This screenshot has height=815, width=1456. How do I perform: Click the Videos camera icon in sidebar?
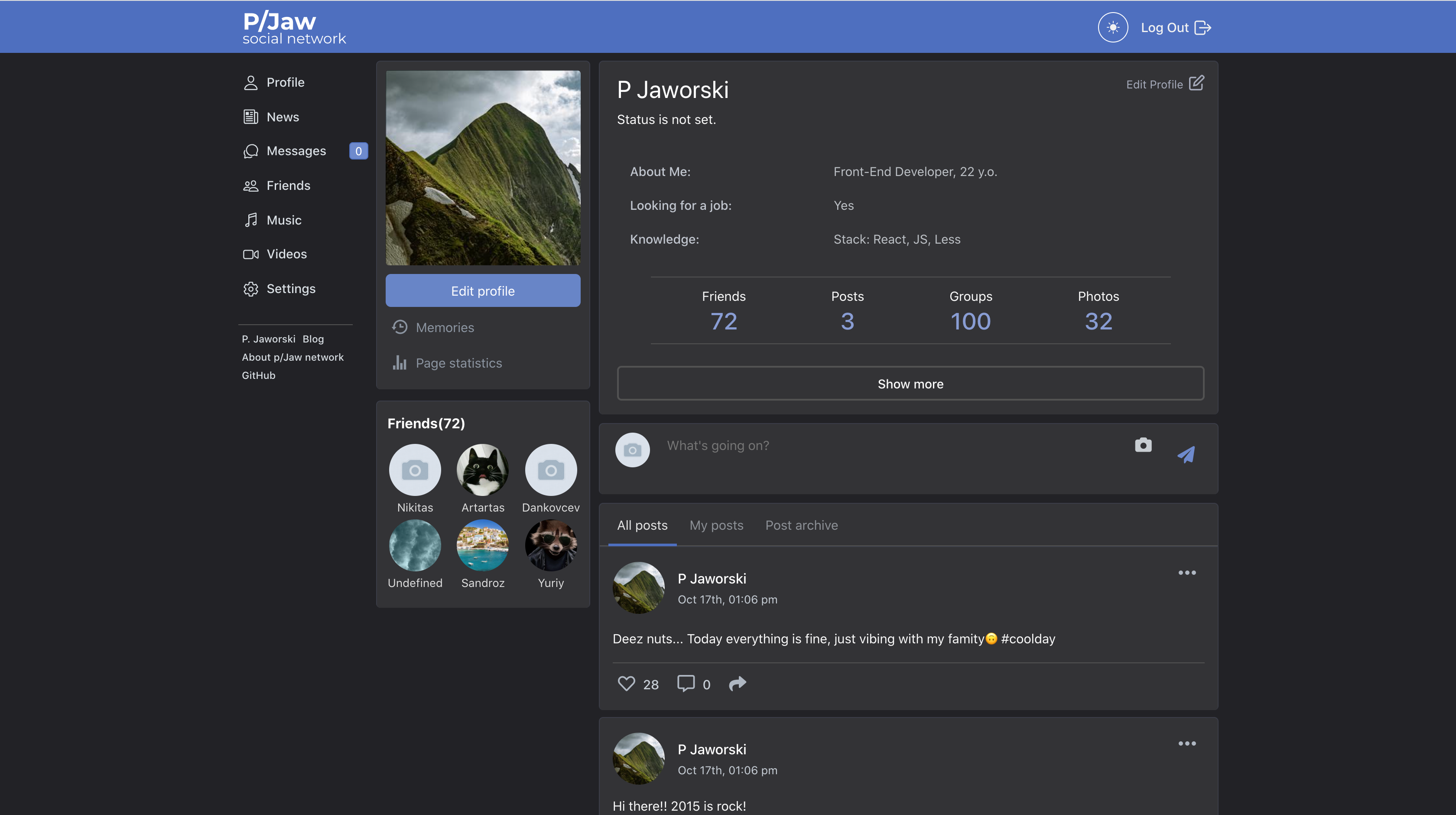coord(250,254)
